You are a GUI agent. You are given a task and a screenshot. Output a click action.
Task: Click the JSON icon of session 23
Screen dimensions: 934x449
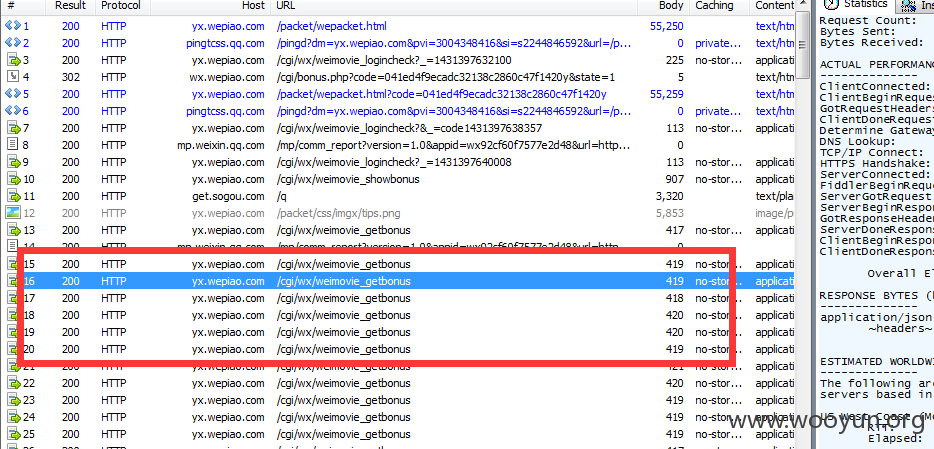tap(13, 400)
